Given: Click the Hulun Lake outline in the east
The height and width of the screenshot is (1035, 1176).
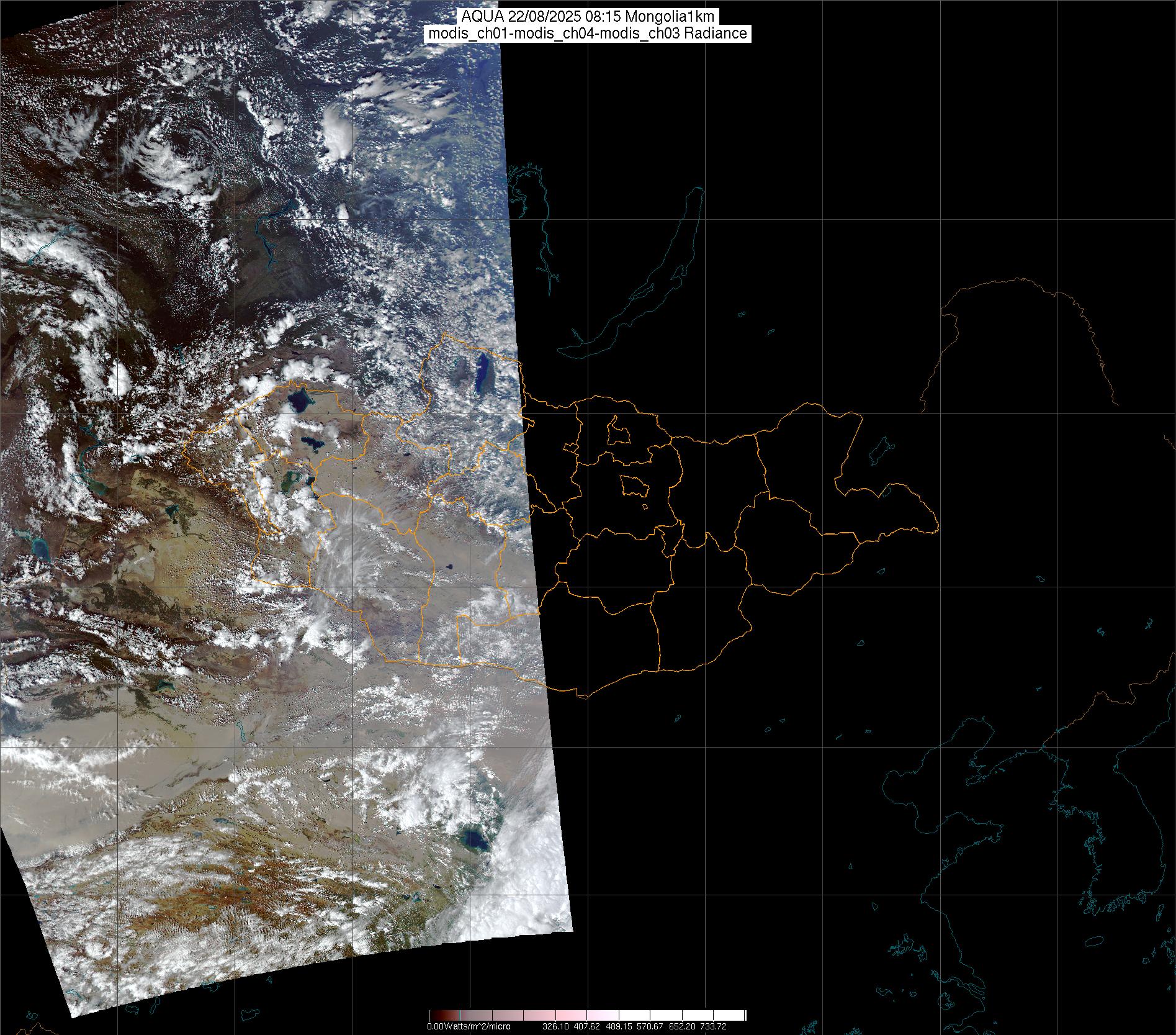Looking at the screenshot, I should coord(880,450).
